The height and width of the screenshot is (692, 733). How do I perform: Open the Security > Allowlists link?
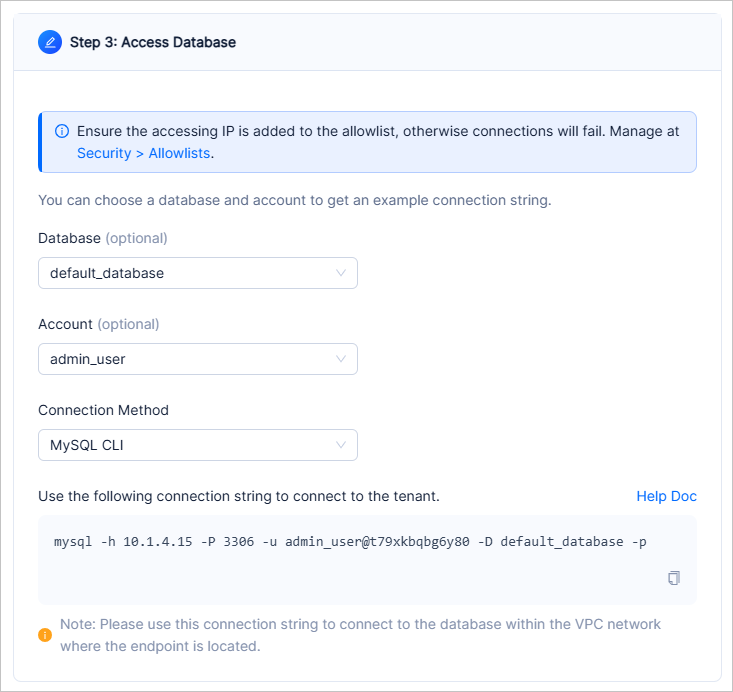(144, 154)
